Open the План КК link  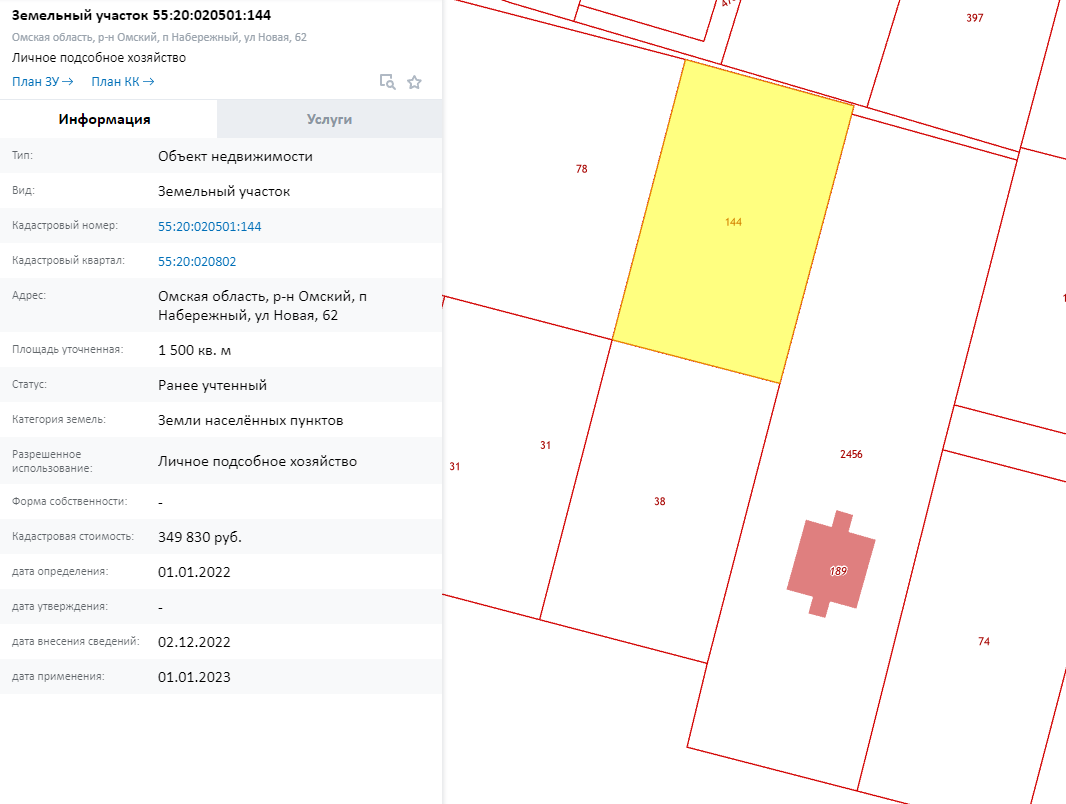click(x=122, y=82)
